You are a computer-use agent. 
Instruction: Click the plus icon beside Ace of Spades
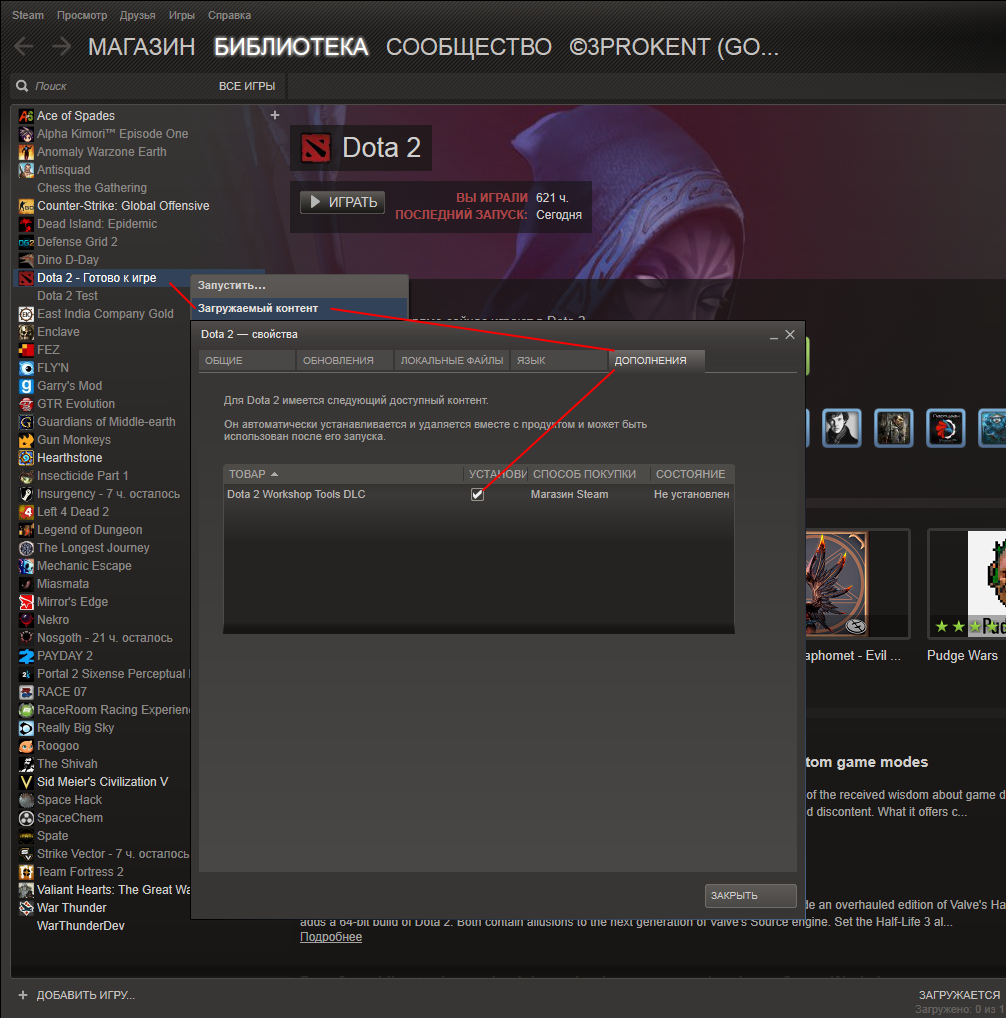(x=275, y=115)
